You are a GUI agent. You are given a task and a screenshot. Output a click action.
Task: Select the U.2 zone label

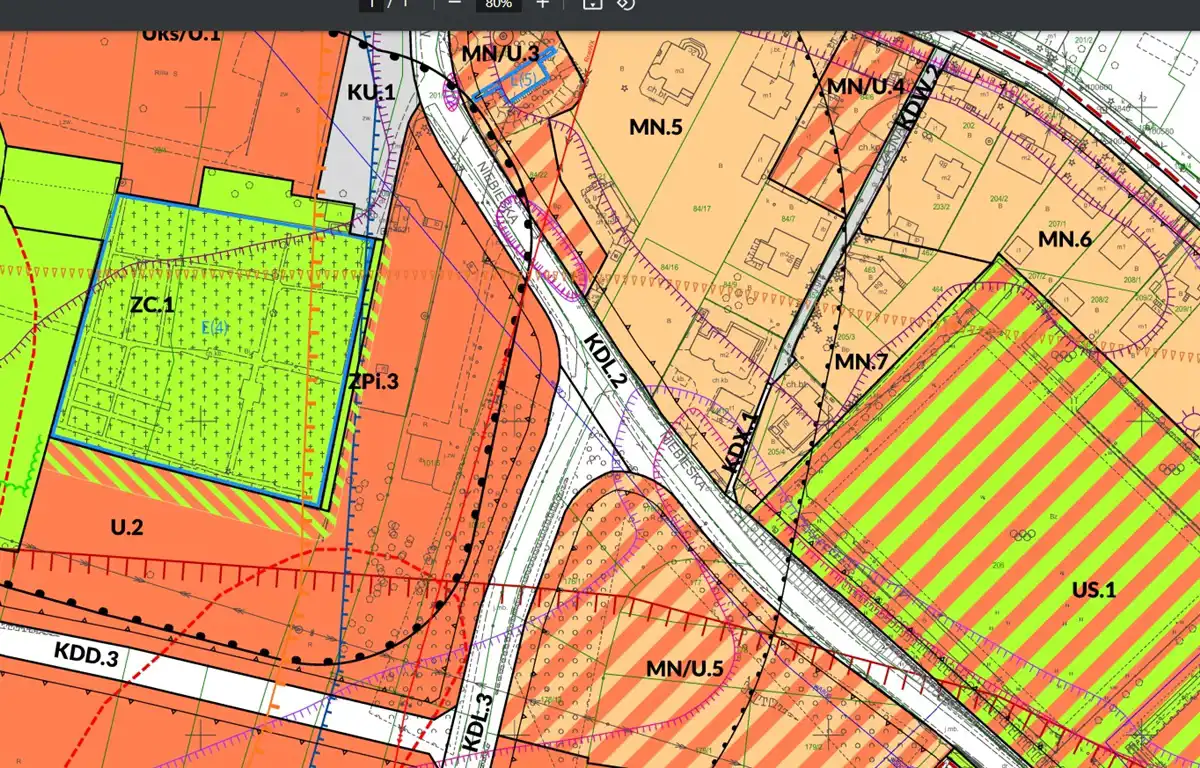point(127,527)
